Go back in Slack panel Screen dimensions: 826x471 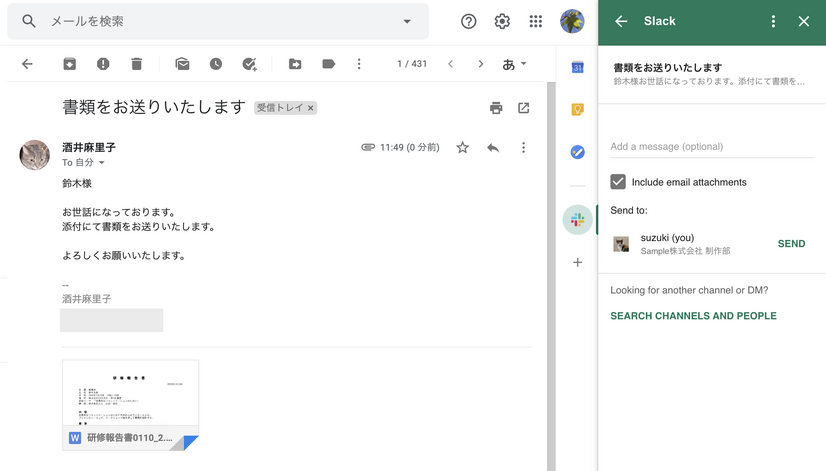point(621,21)
